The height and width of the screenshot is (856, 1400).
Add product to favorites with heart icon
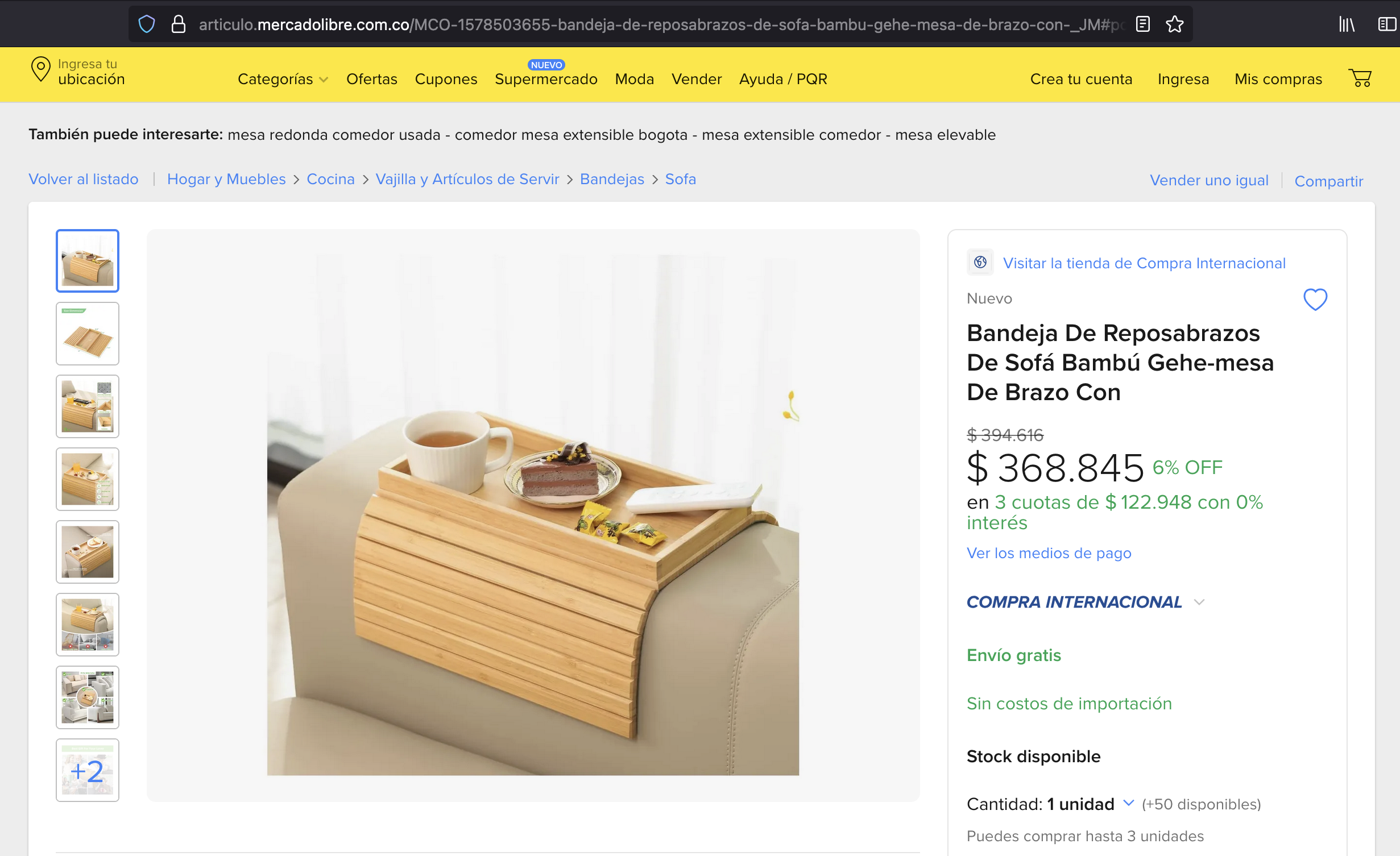[x=1315, y=300]
